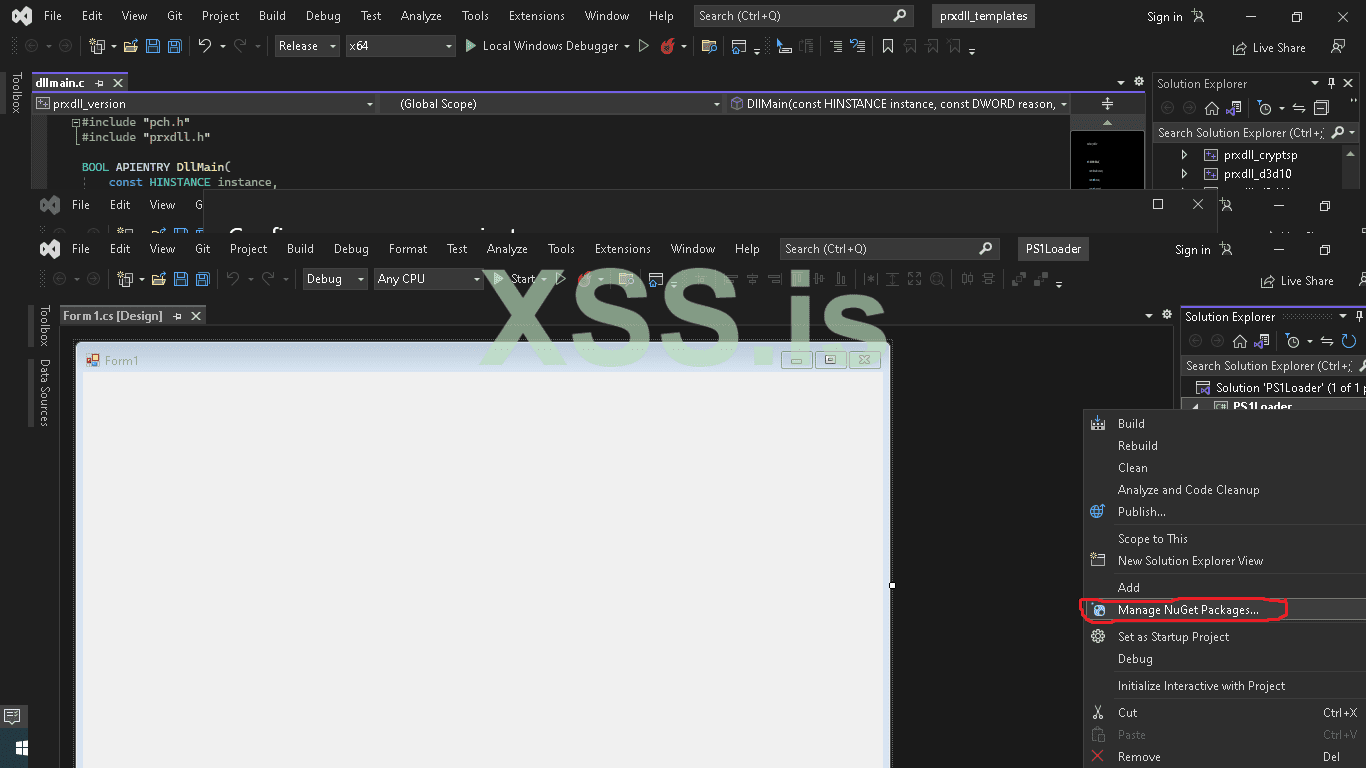Expand the prxdll_cryptsp project node
The height and width of the screenshot is (768, 1366).
coord(1184,155)
